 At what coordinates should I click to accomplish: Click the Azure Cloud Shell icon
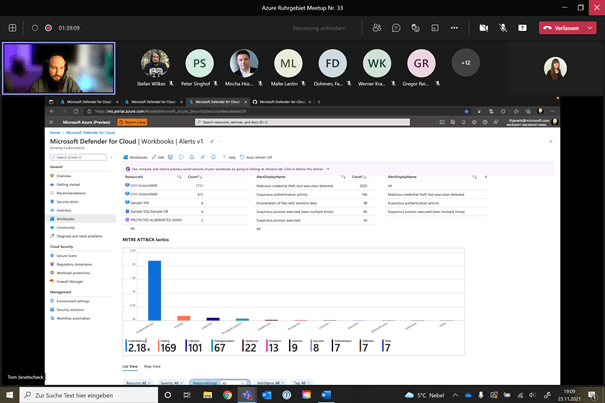[442, 122]
